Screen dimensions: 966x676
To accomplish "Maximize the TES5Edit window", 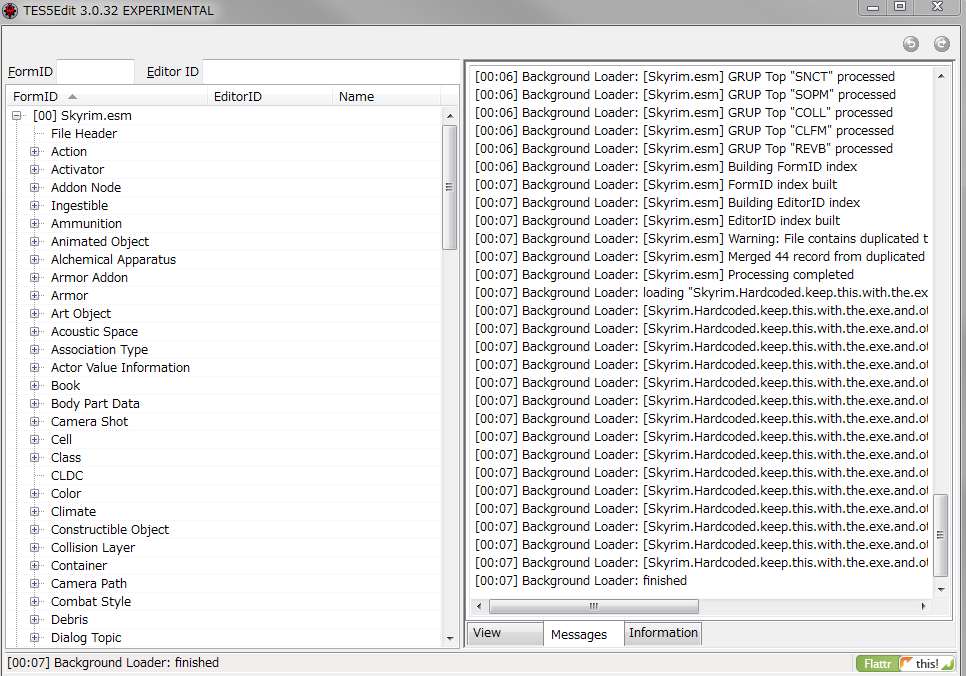I will pos(899,7).
